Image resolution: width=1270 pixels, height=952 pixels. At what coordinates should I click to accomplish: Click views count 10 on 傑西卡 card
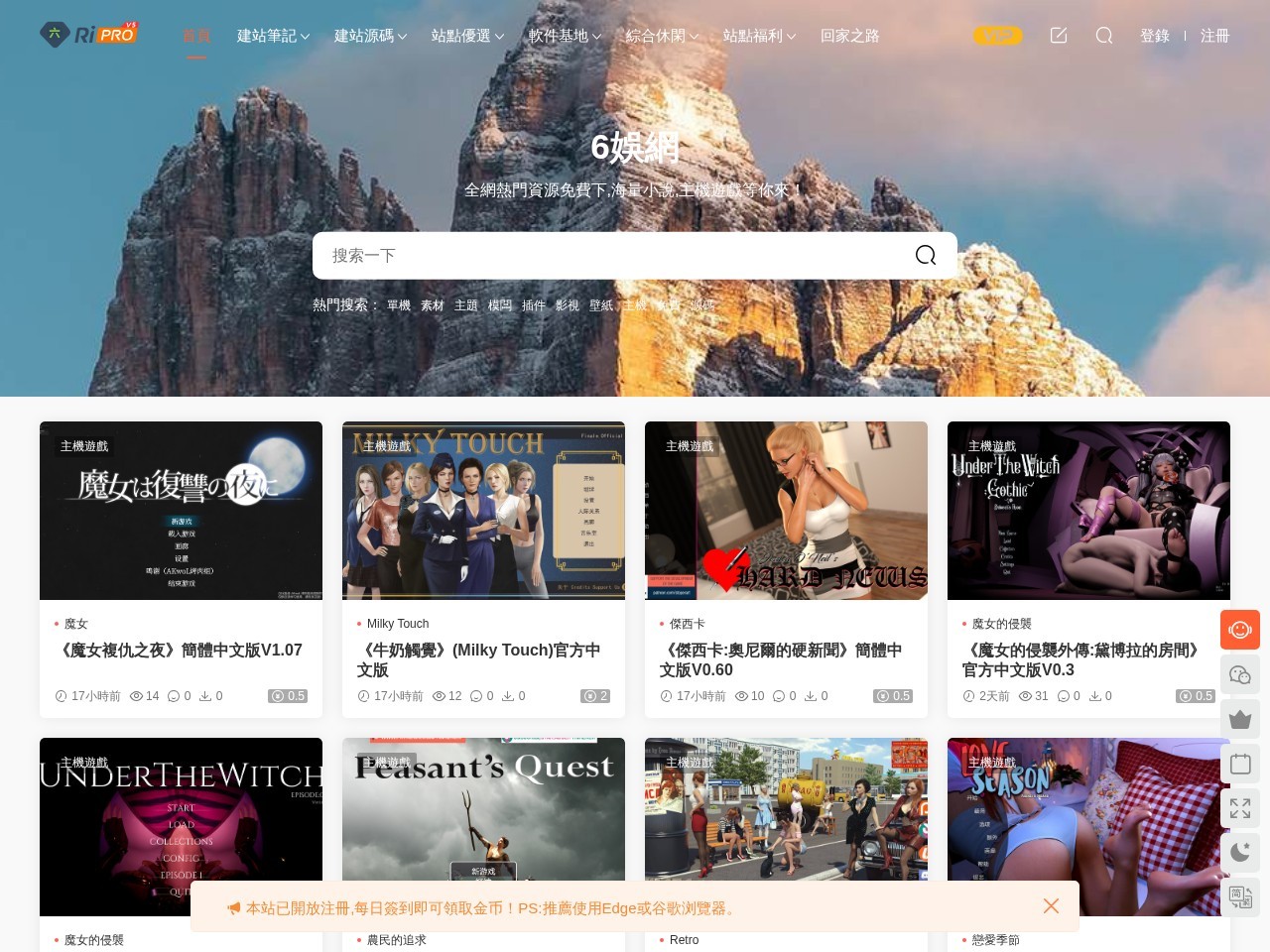pos(750,696)
